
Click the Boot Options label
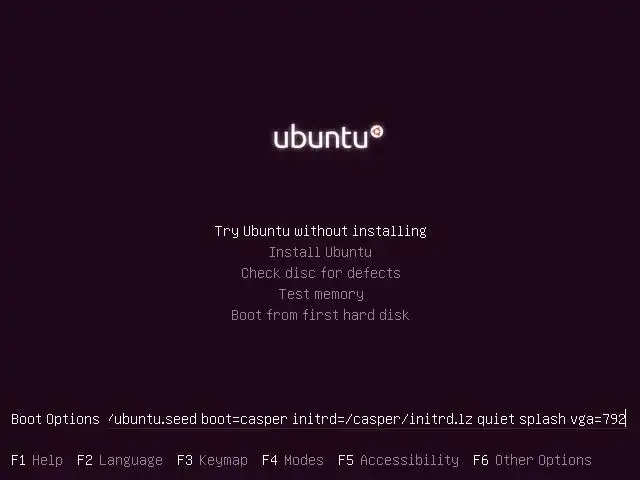coord(55,419)
